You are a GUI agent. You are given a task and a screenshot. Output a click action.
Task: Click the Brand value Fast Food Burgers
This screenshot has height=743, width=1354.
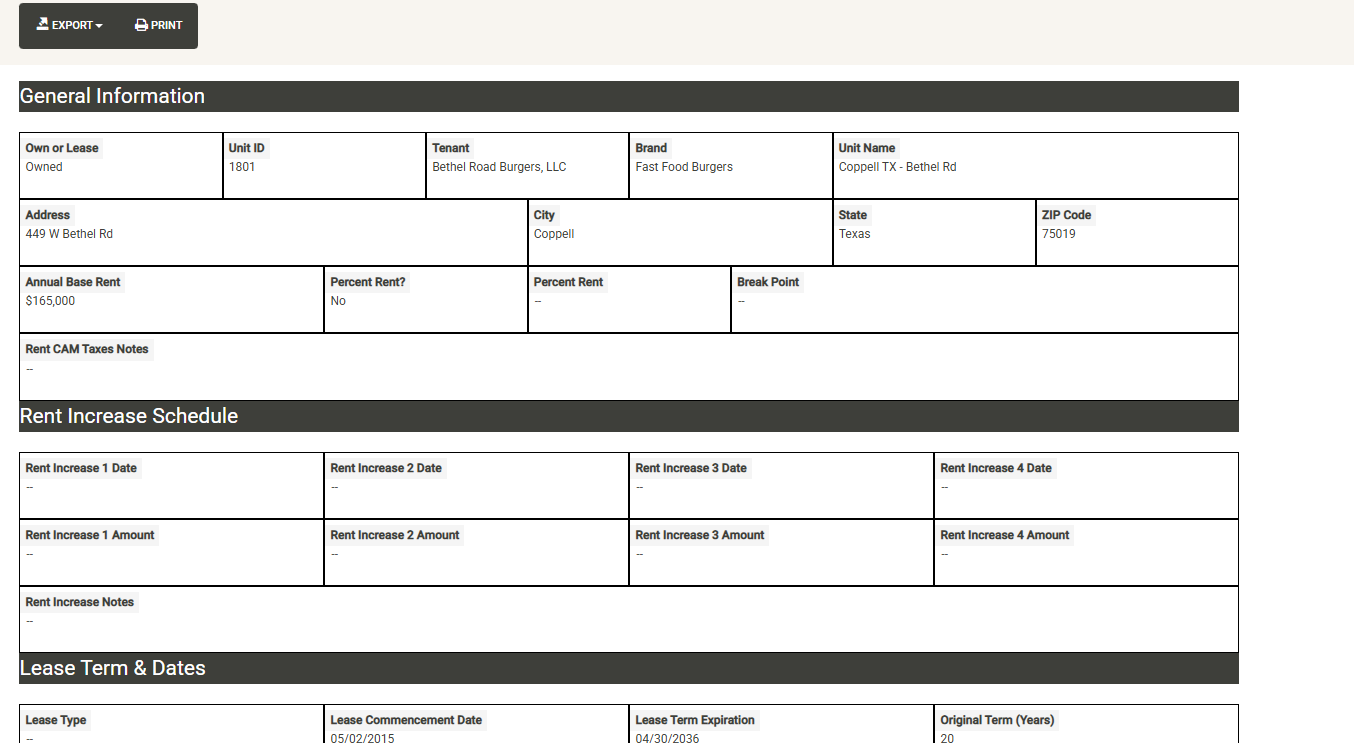(x=684, y=167)
